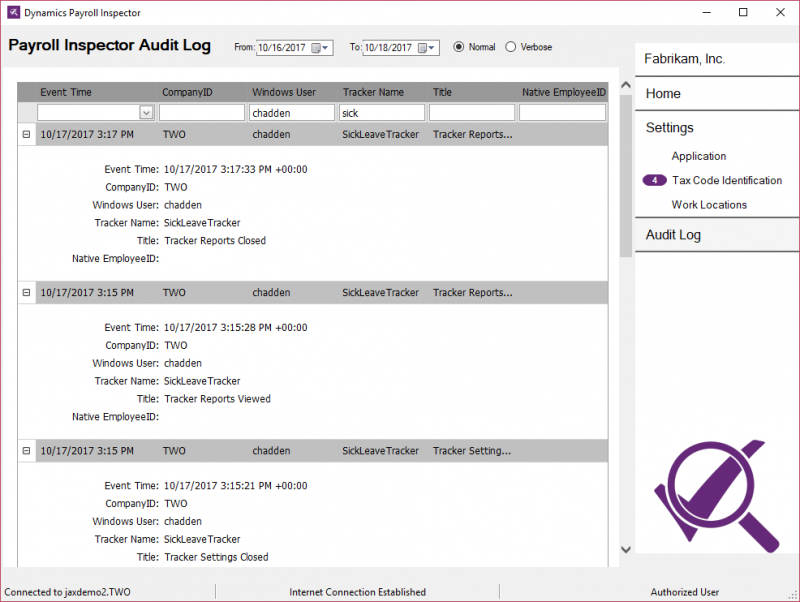Click the Tracker Name filter containing sick
Screen dimensions: 800x602
382,112
